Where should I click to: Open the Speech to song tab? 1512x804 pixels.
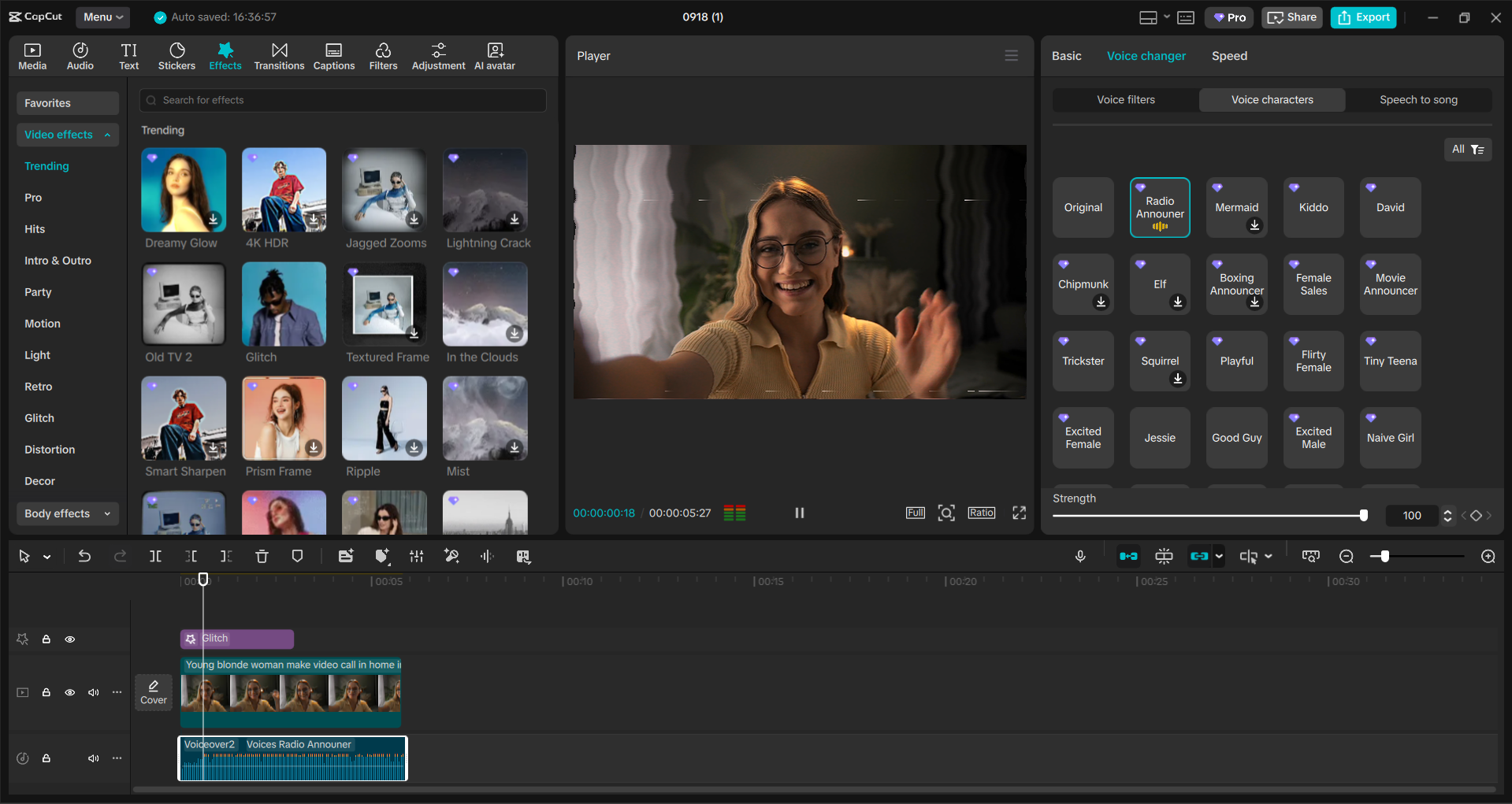[1418, 99]
